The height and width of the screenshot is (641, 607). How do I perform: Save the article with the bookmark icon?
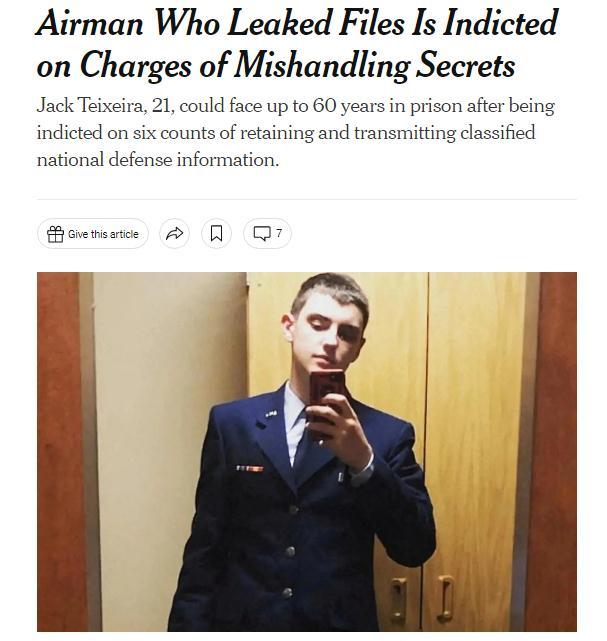tap(216, 233)
